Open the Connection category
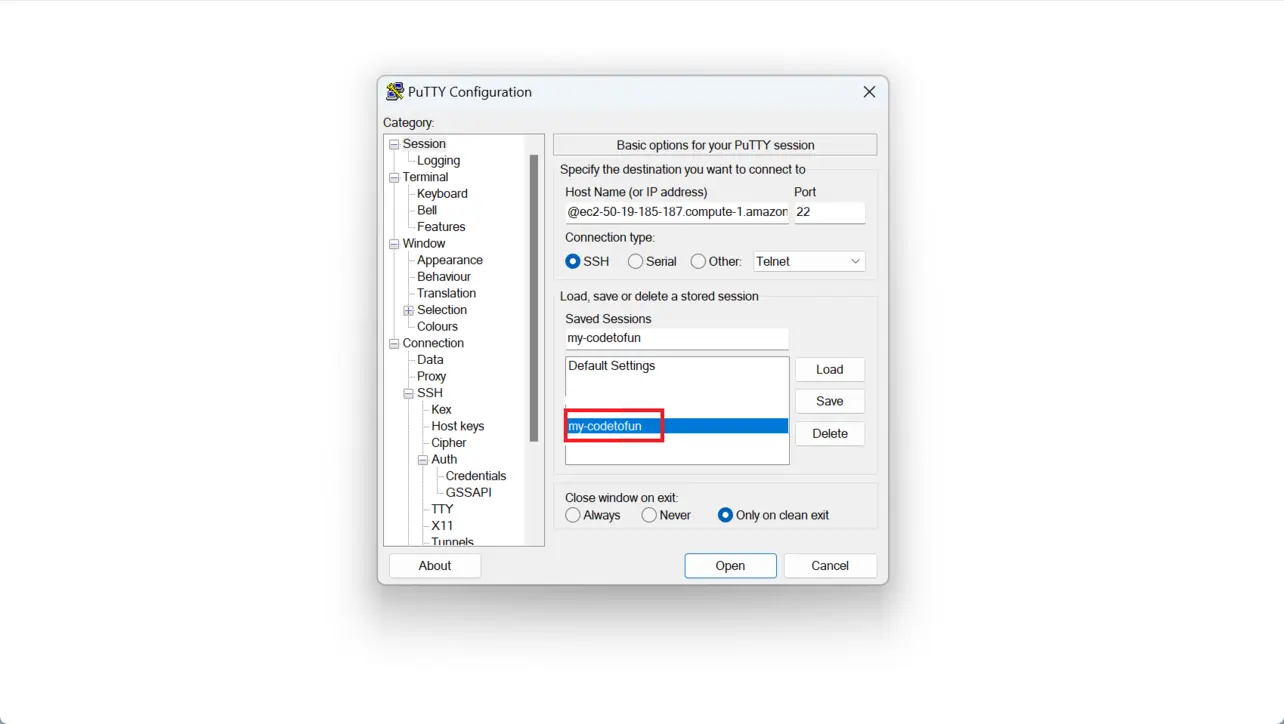Viewport: 1284px width, 724px height. (433, 343)
